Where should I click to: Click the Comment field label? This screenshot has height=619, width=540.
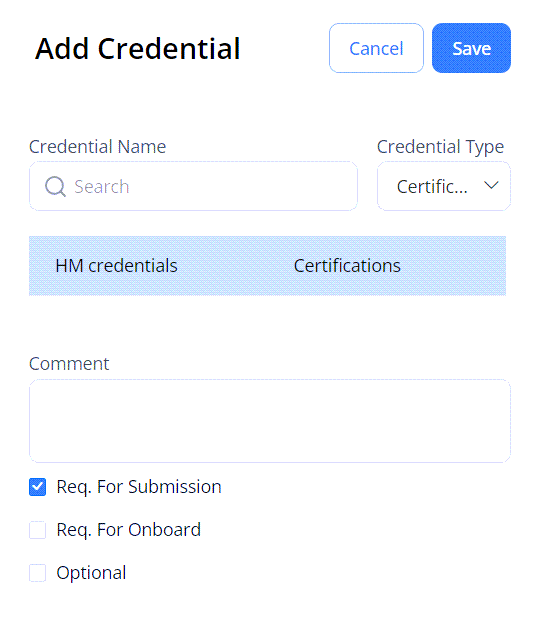pyautogui.click(x=69, y=364)
